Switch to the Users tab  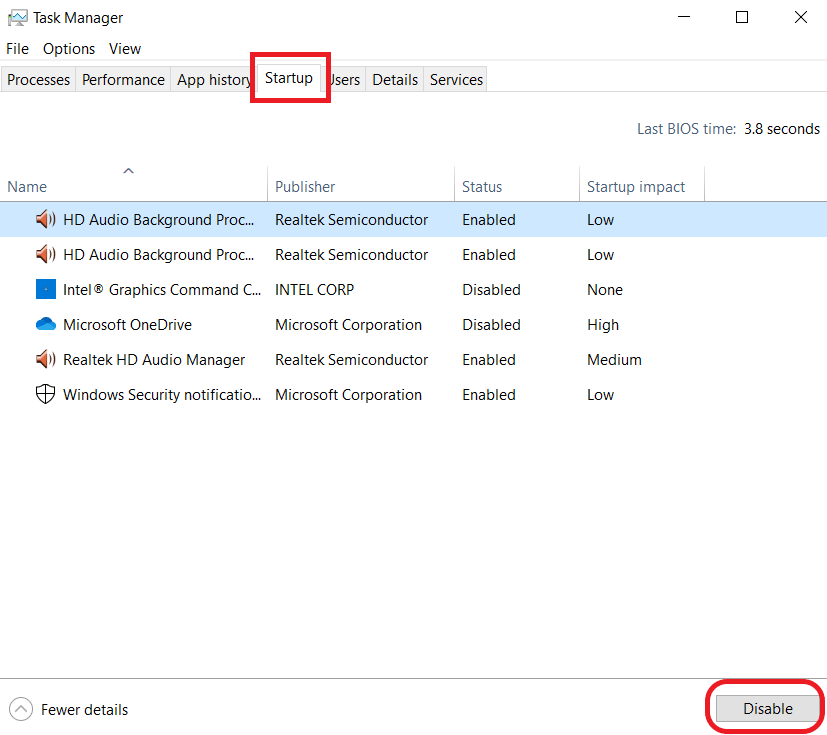346,80
